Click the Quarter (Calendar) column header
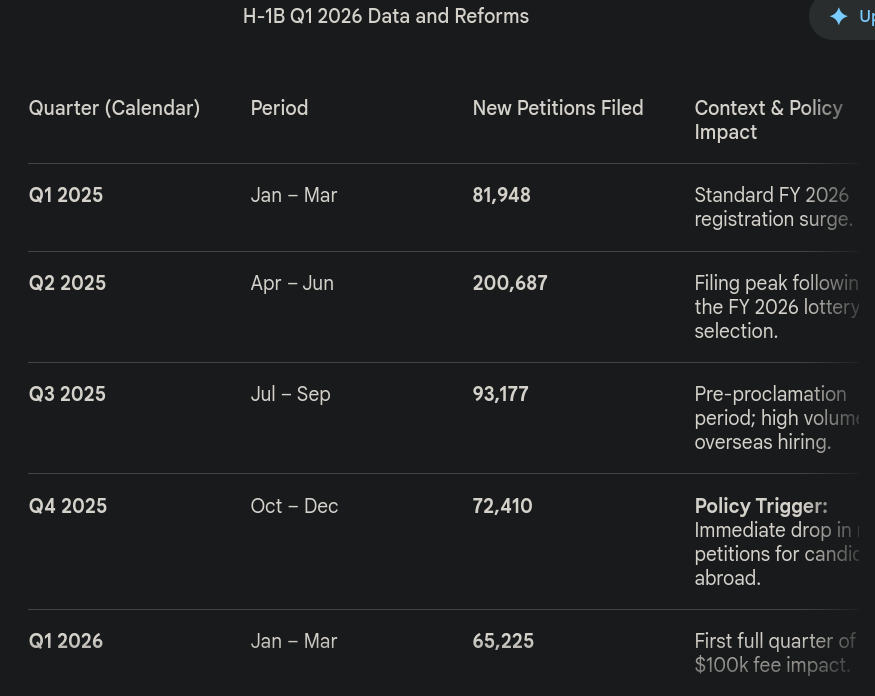 click(x=114, y=108)
